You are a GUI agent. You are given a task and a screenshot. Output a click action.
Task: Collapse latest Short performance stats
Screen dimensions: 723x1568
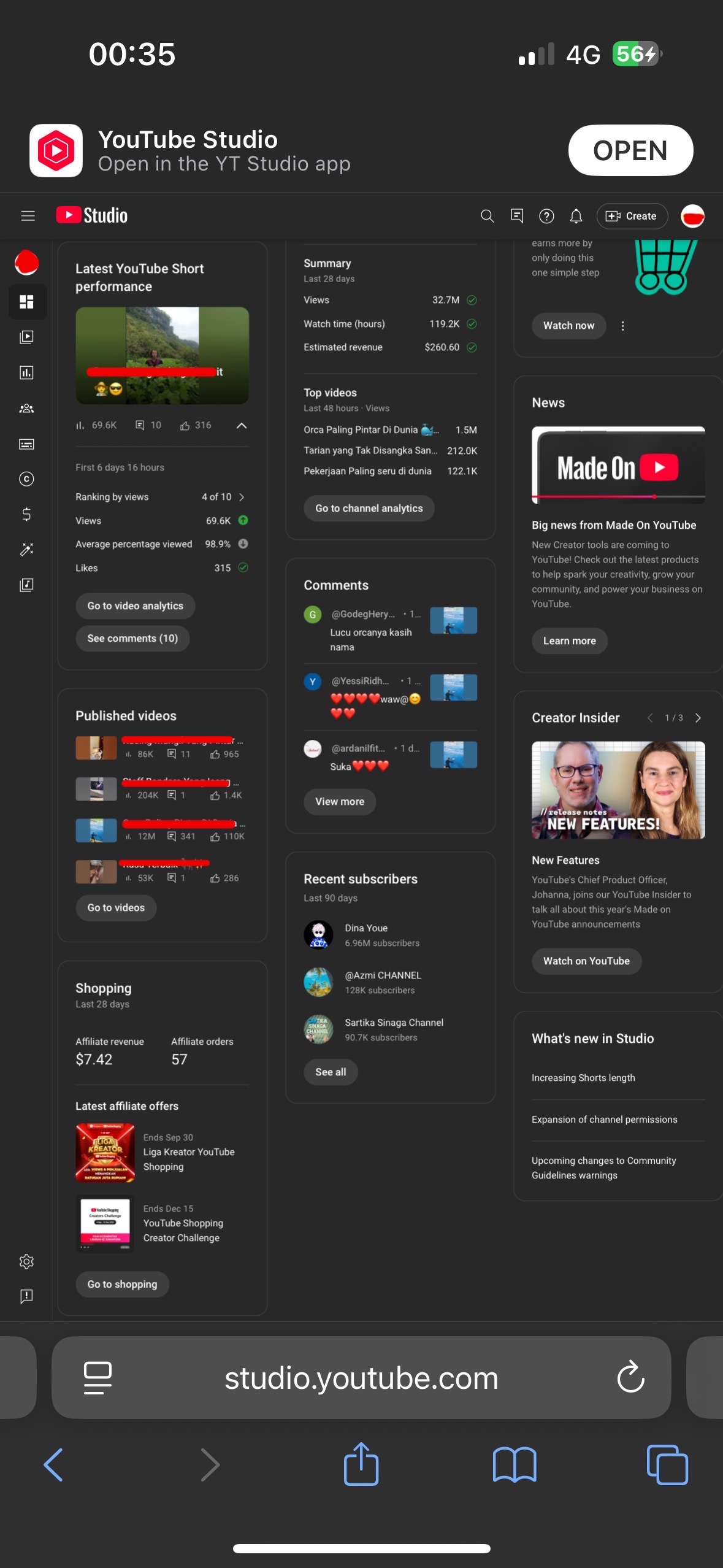coord(242,426)
